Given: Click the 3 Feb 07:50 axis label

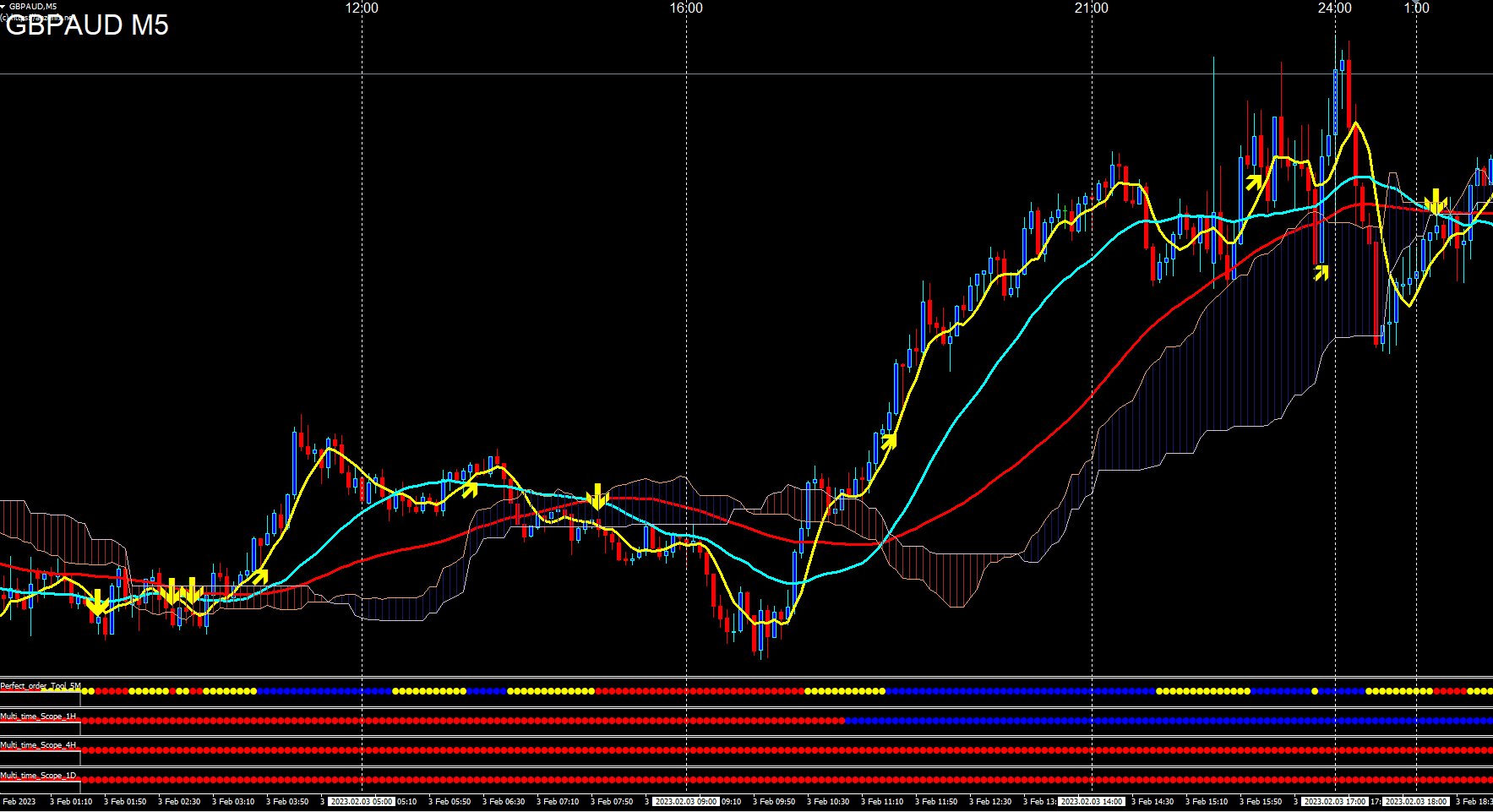Looking at the screenshot, I should pyautogui.click(x=612, y=801).
